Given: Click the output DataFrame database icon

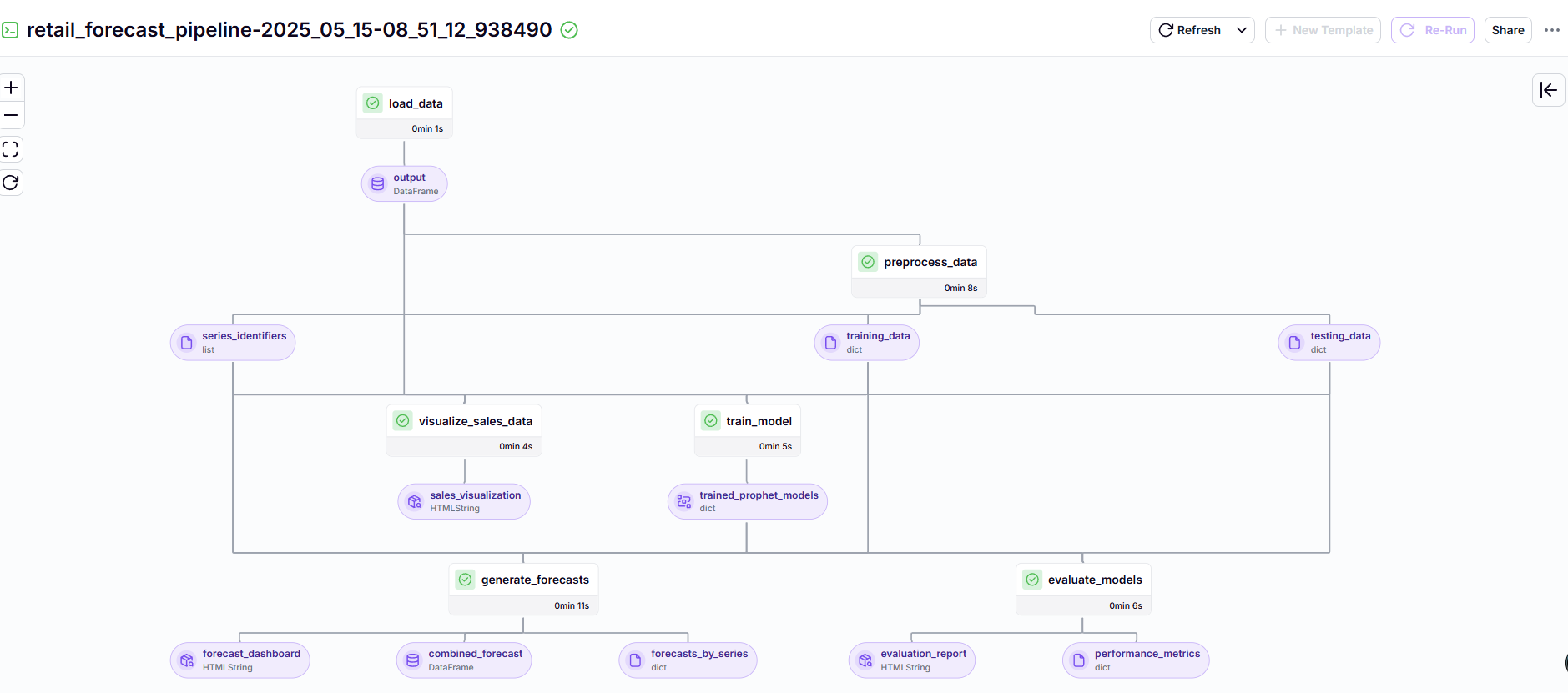Looking at the screenshot, I should (x=377, y=184).
